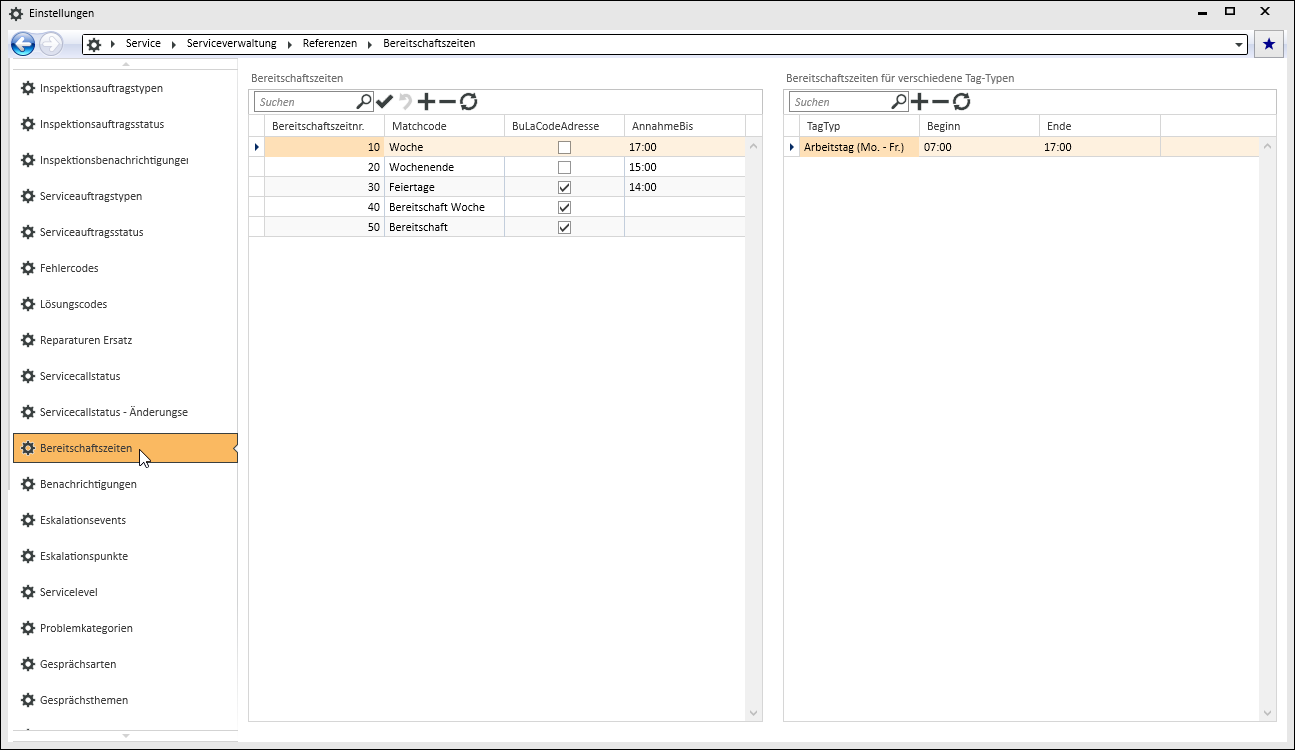Add new Tag-Typ entry with plus icon

pos(920,101)
